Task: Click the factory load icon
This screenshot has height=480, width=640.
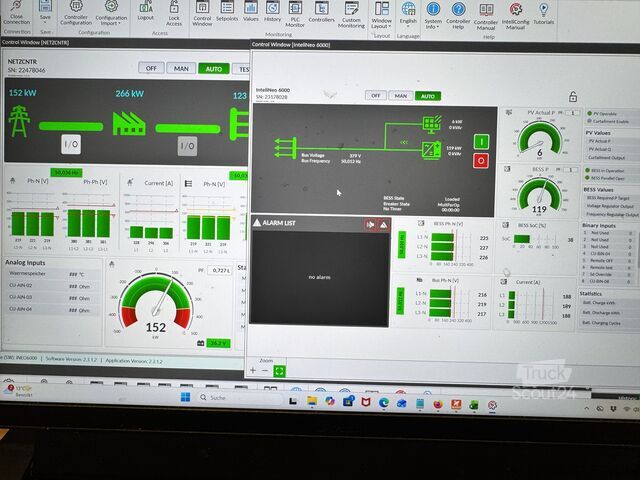Action: tap(129, 124)
